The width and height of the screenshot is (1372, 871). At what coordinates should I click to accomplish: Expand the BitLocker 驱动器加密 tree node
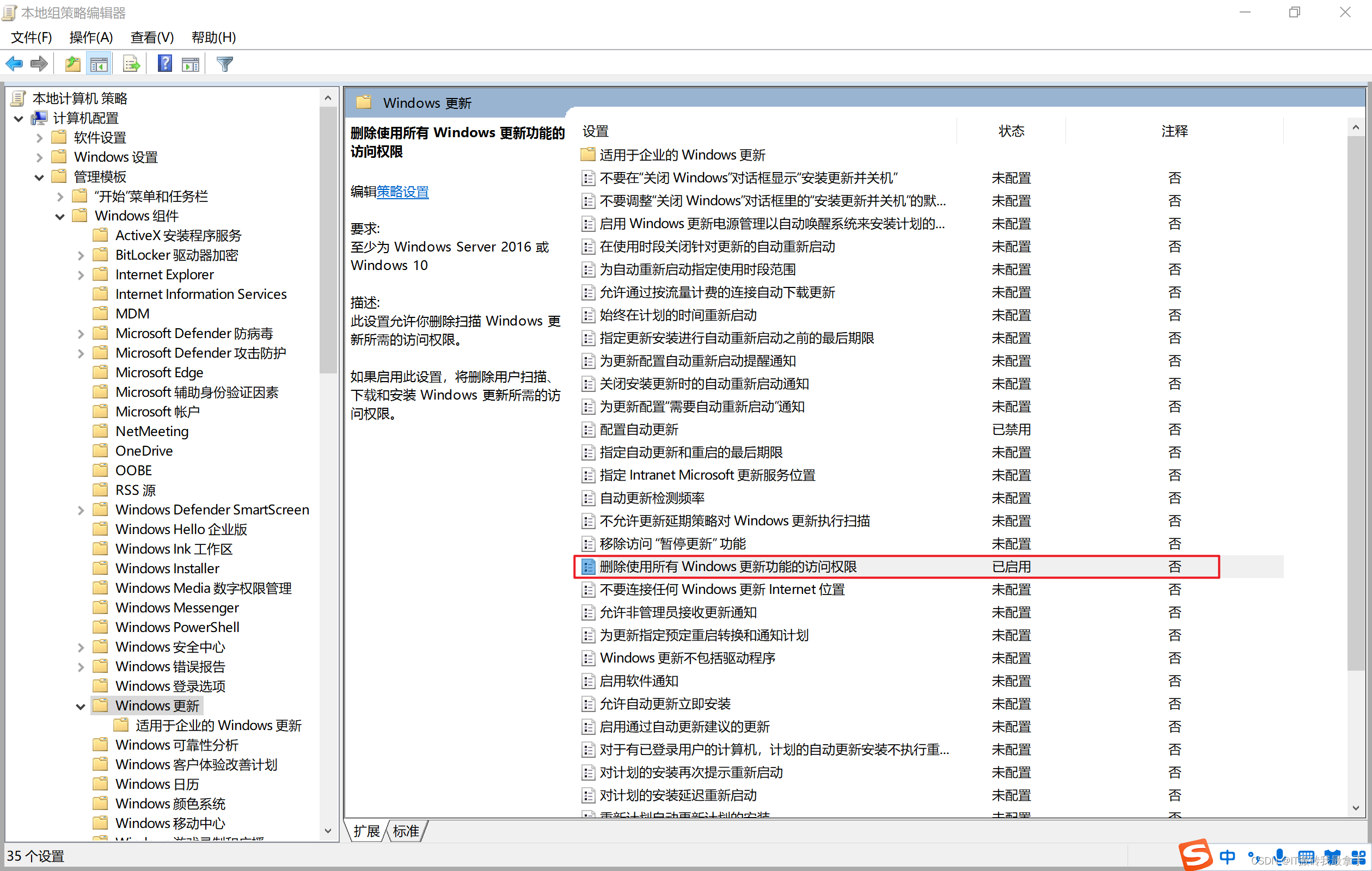[81, 256]
